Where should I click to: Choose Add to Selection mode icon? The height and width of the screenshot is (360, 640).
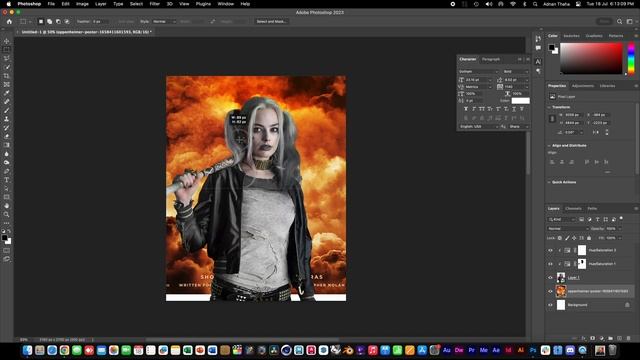tap(49, 21)
